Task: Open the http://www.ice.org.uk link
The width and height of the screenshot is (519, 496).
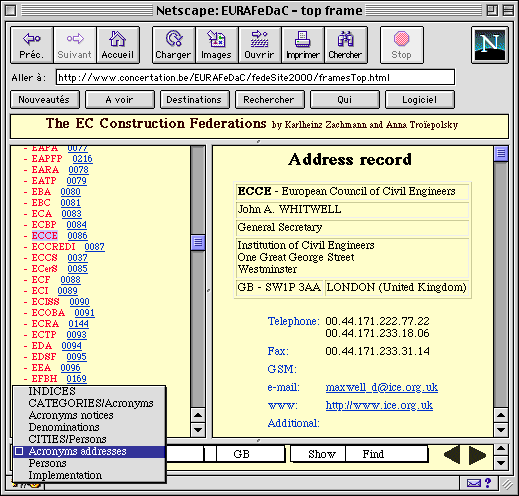Action: click(x=379, y=405)
